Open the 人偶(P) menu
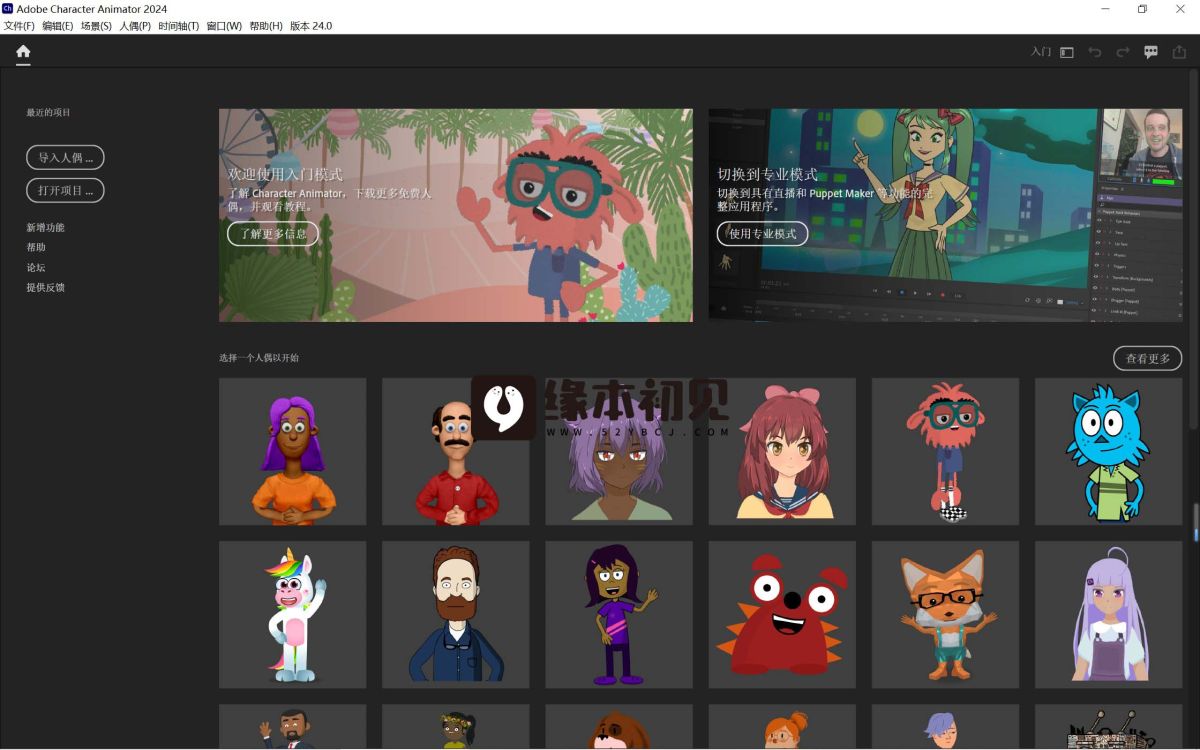 [x=135, y=26]
